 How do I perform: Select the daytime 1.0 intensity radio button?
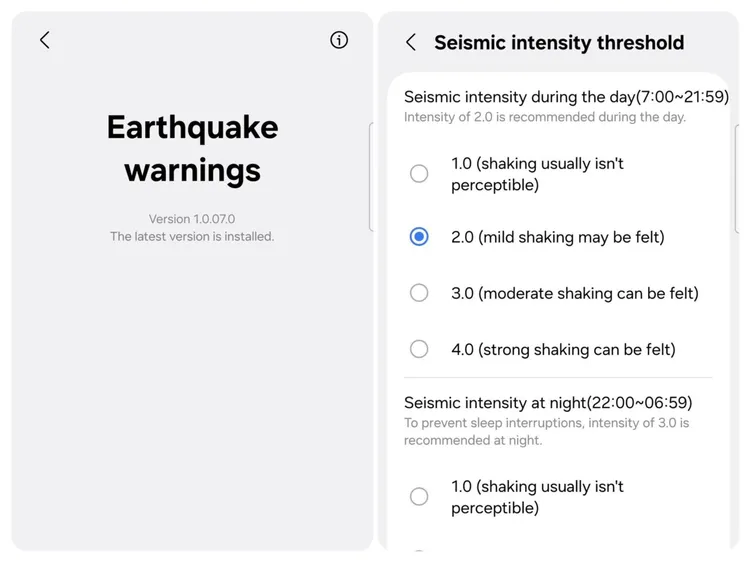tap(419, 174)
